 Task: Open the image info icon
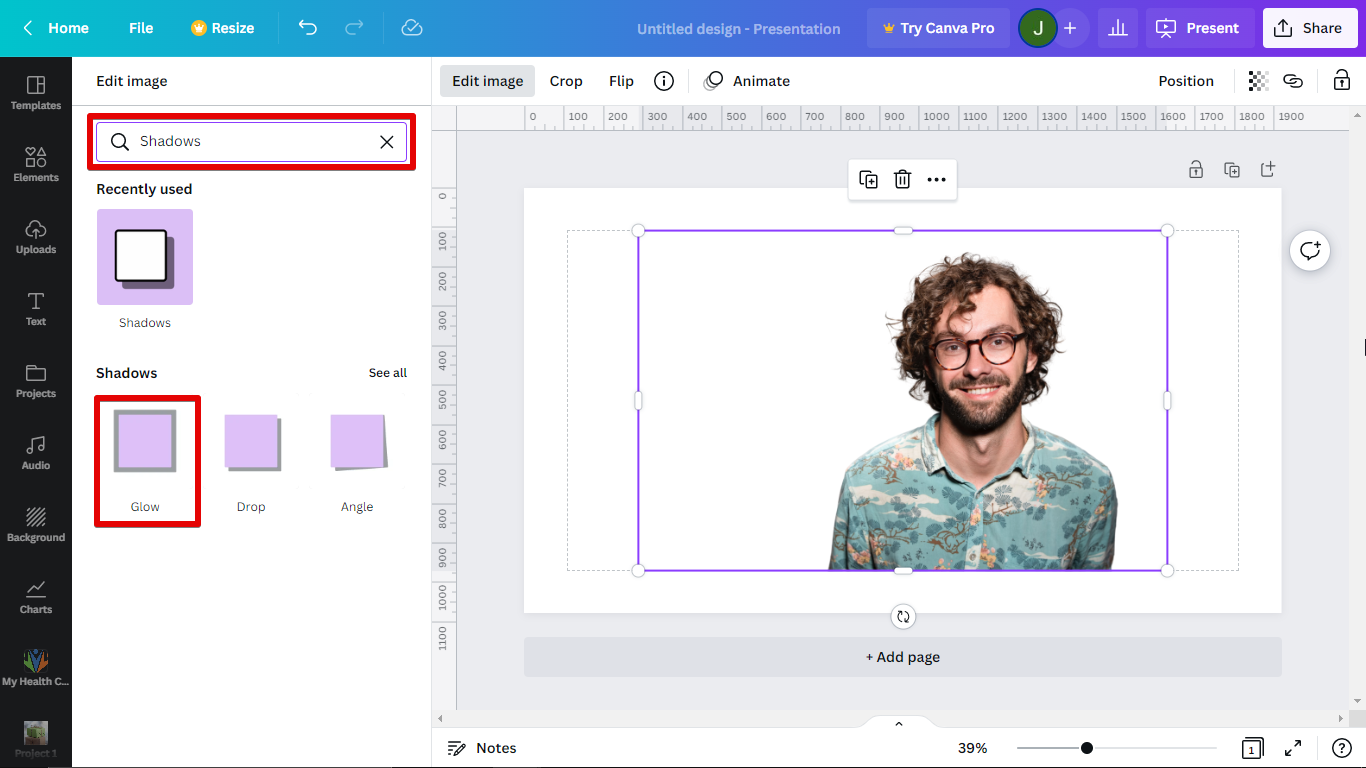point(663,81)
